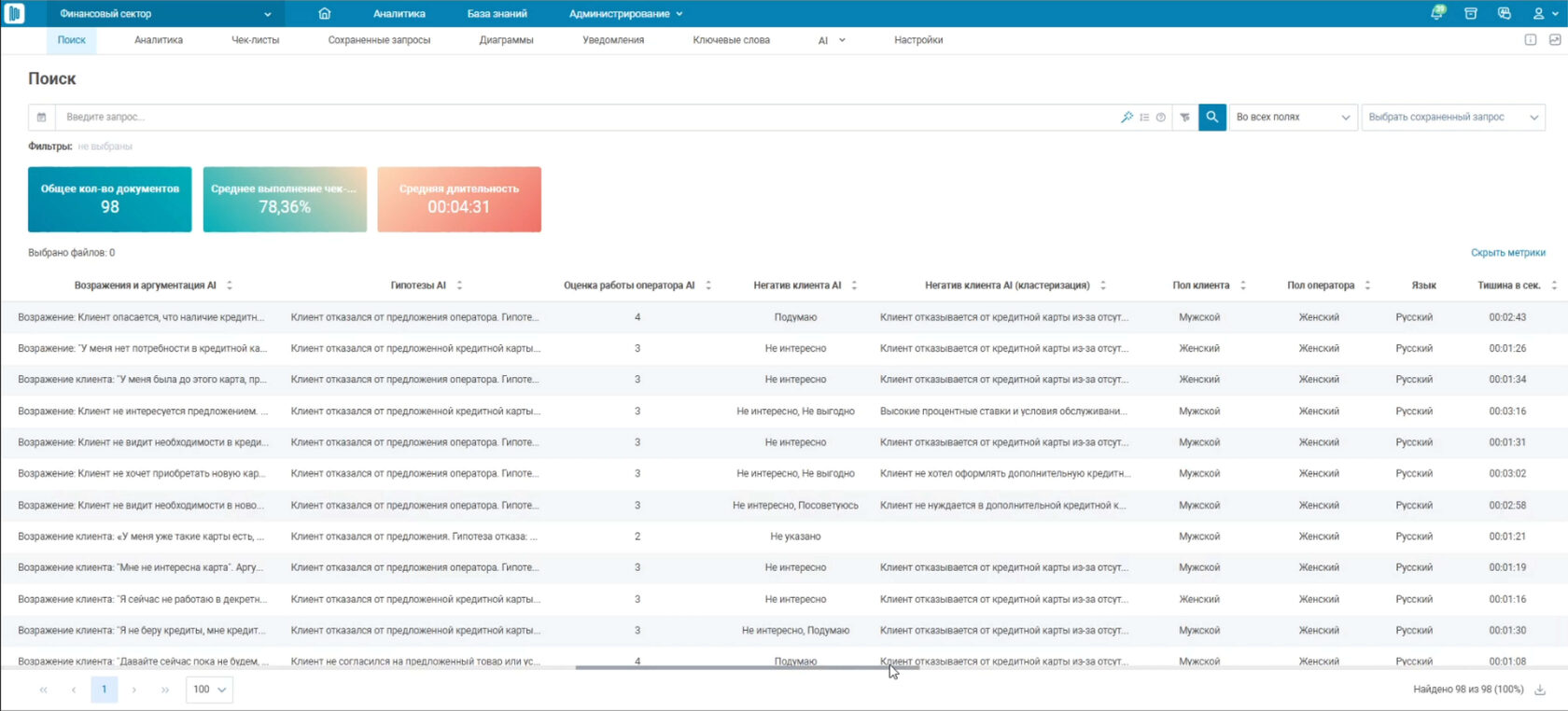Click the archive box icon in header
This screenshot has width=1568, height=711.
(1471, 13)
